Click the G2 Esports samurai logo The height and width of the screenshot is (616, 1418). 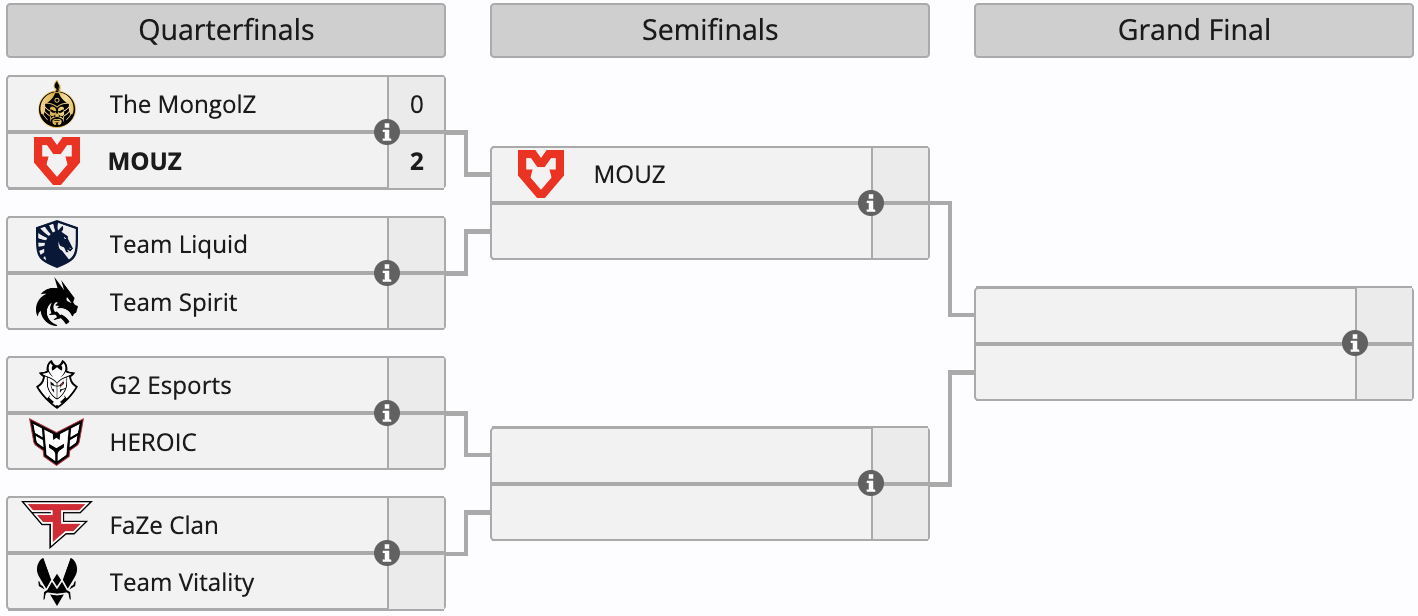pos(57,386)
